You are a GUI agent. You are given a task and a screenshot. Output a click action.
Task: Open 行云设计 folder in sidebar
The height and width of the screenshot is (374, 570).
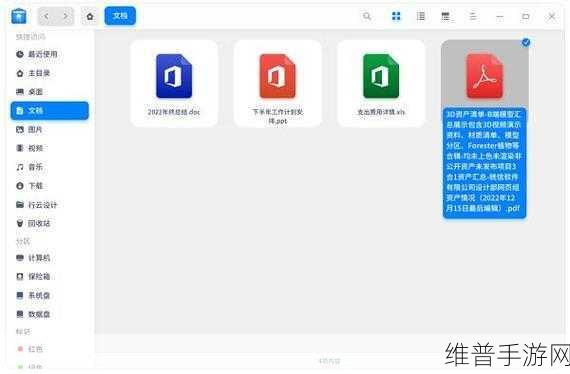(50, 205)
